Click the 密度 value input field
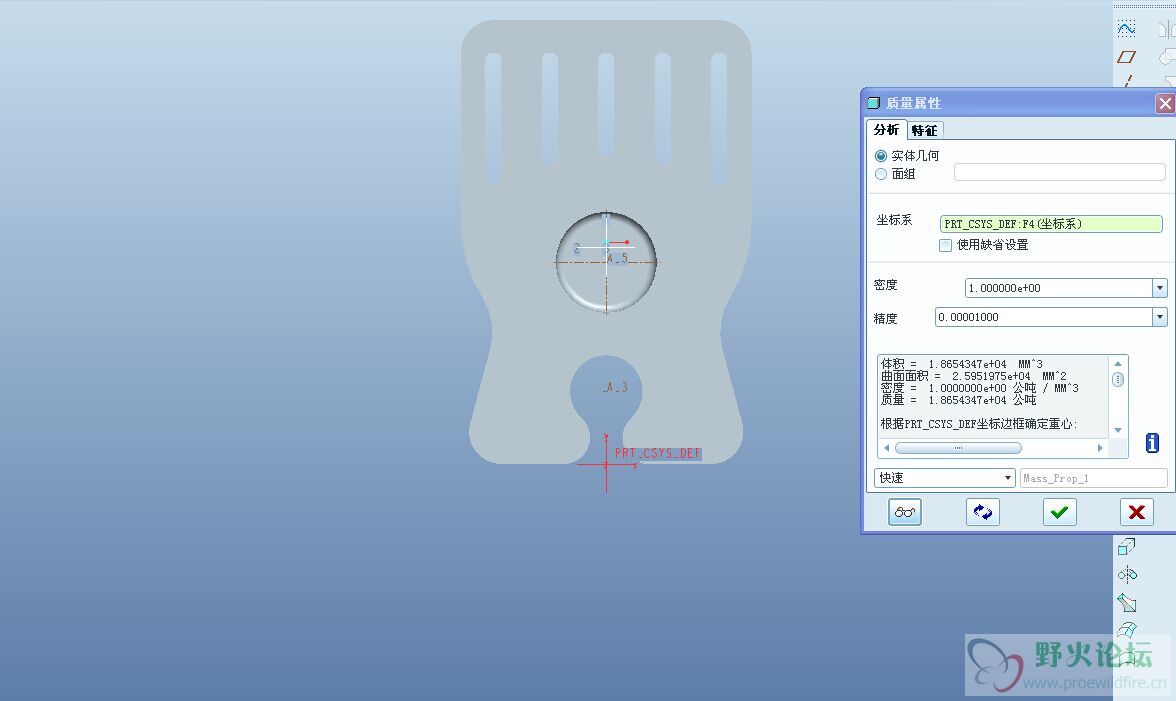The image size is (1176, 701). click(1058, 288)
